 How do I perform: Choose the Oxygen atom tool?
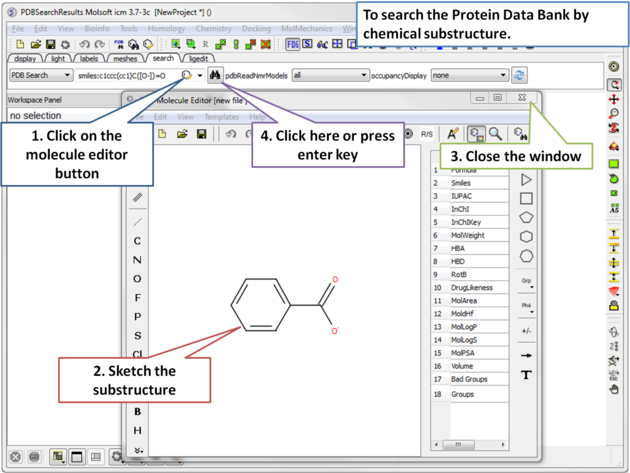(137, 279)
